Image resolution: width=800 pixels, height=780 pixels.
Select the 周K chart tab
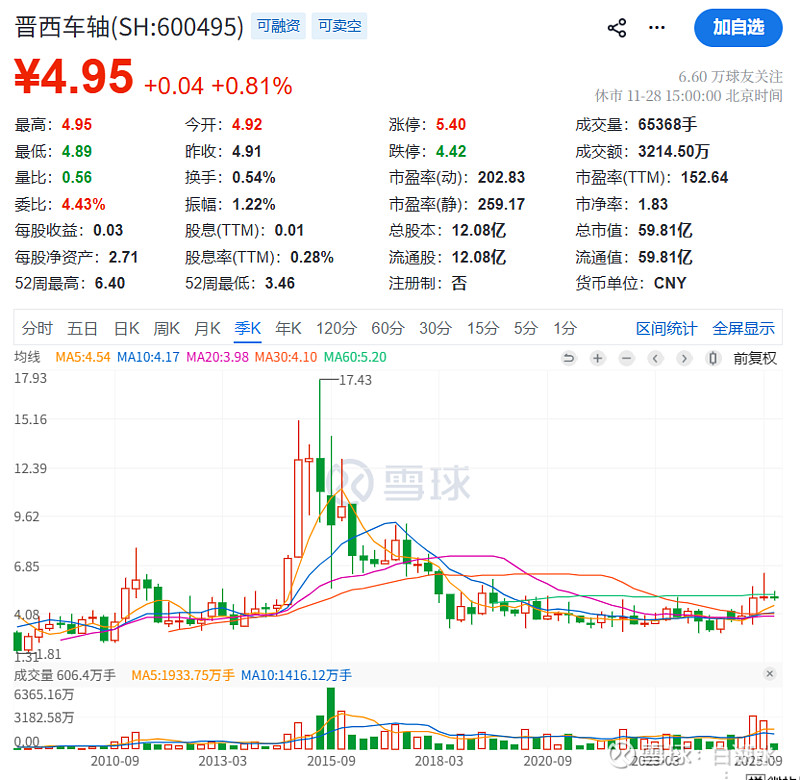(166, 328)
